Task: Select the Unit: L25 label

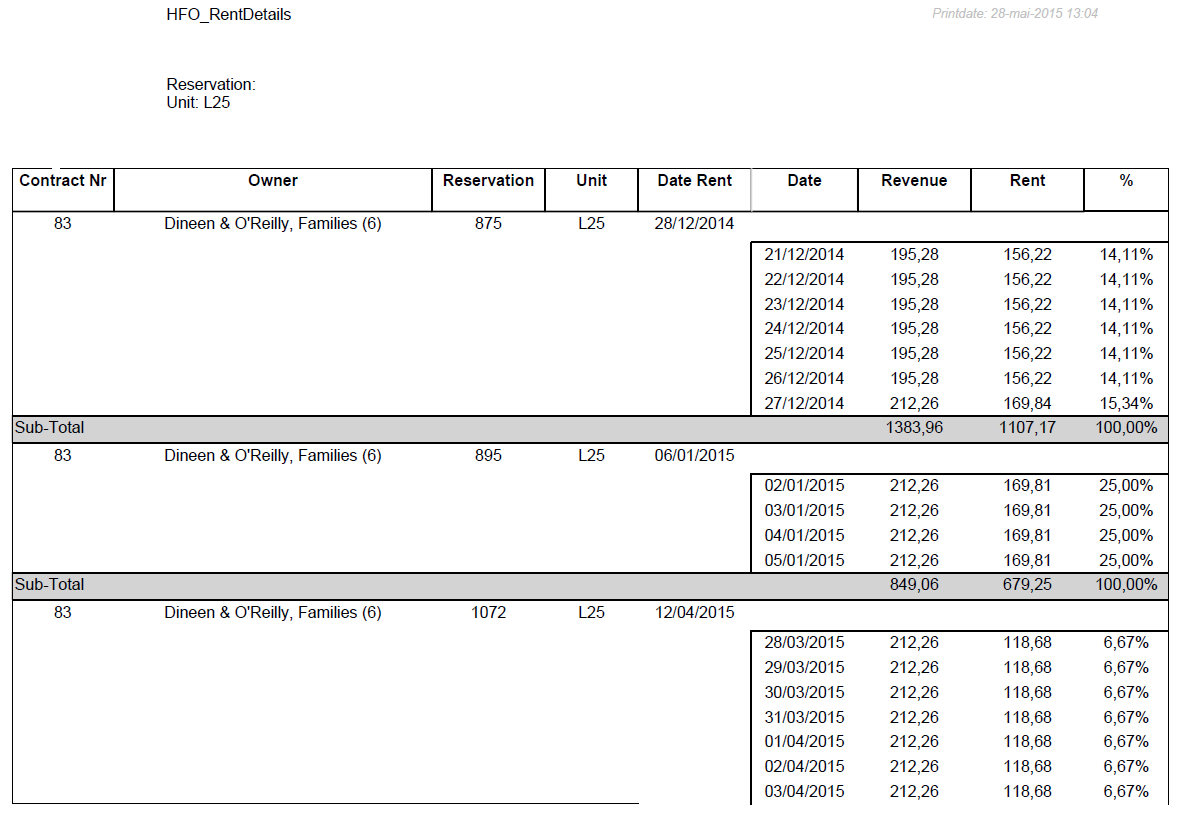Action: [198, 102]
